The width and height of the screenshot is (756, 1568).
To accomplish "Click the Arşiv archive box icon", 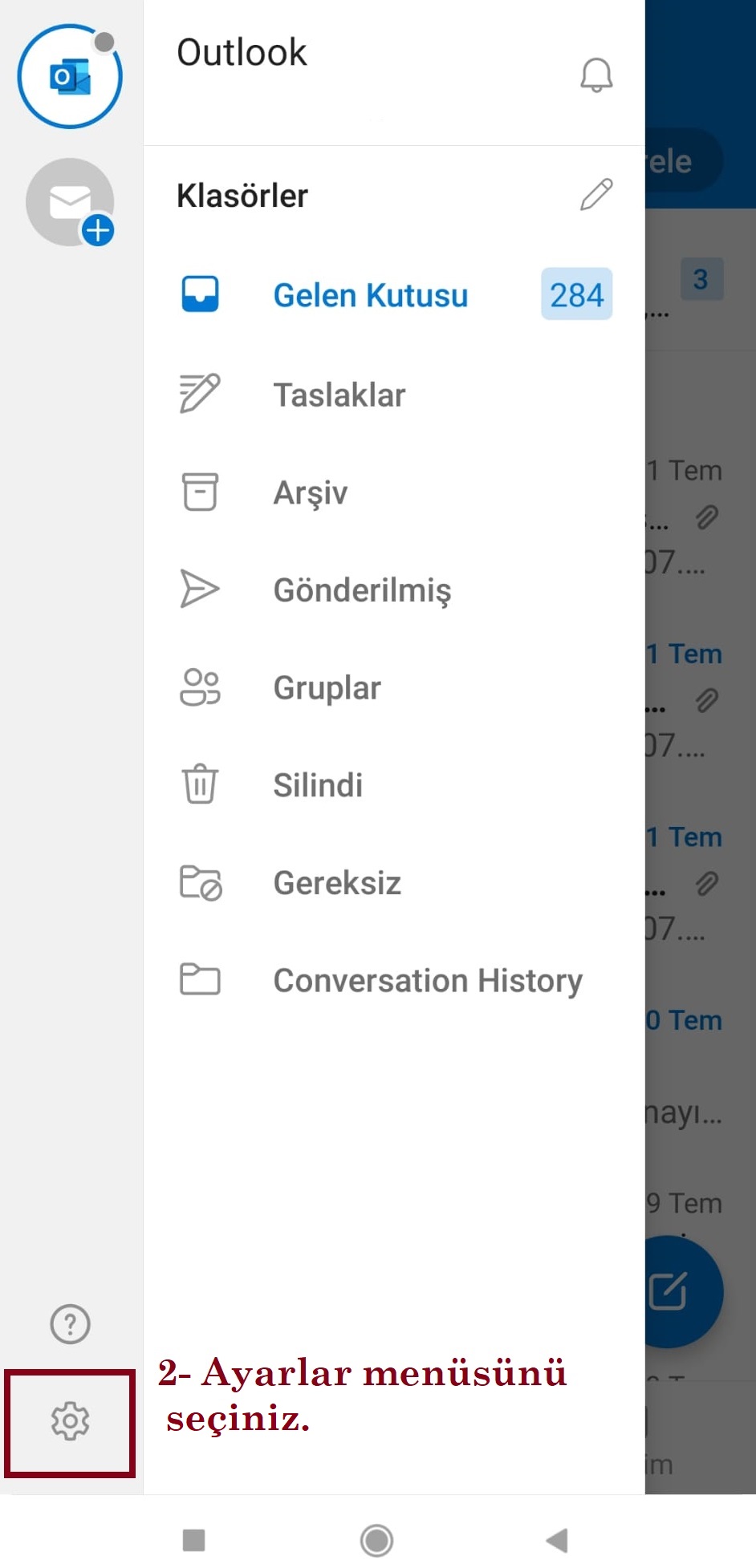I will (200, 492).
